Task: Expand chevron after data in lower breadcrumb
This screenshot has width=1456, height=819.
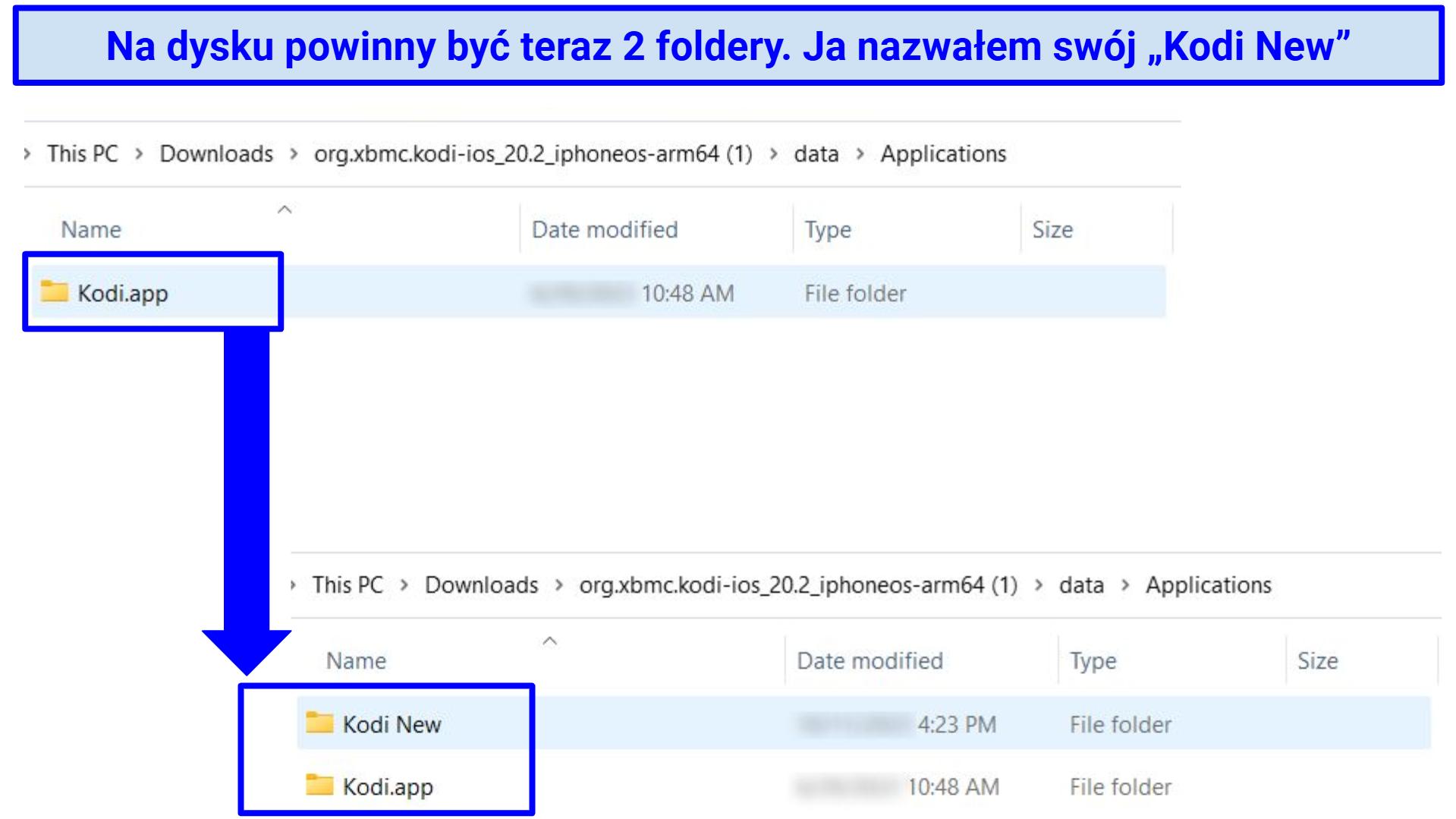Action: pos(1125,585)
